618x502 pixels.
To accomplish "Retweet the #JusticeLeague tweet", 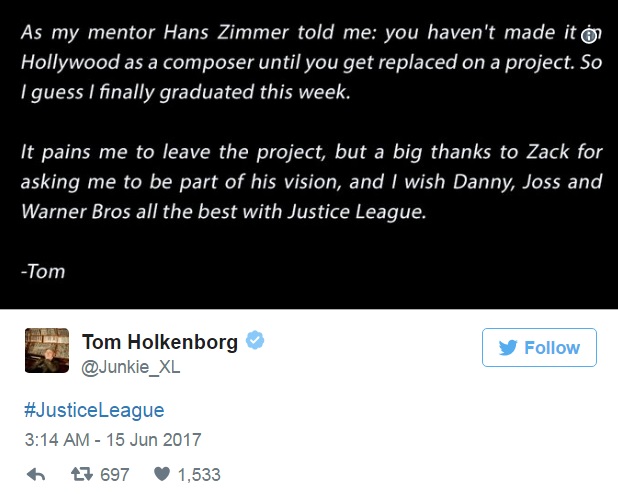I will click(x=82, y=474).
